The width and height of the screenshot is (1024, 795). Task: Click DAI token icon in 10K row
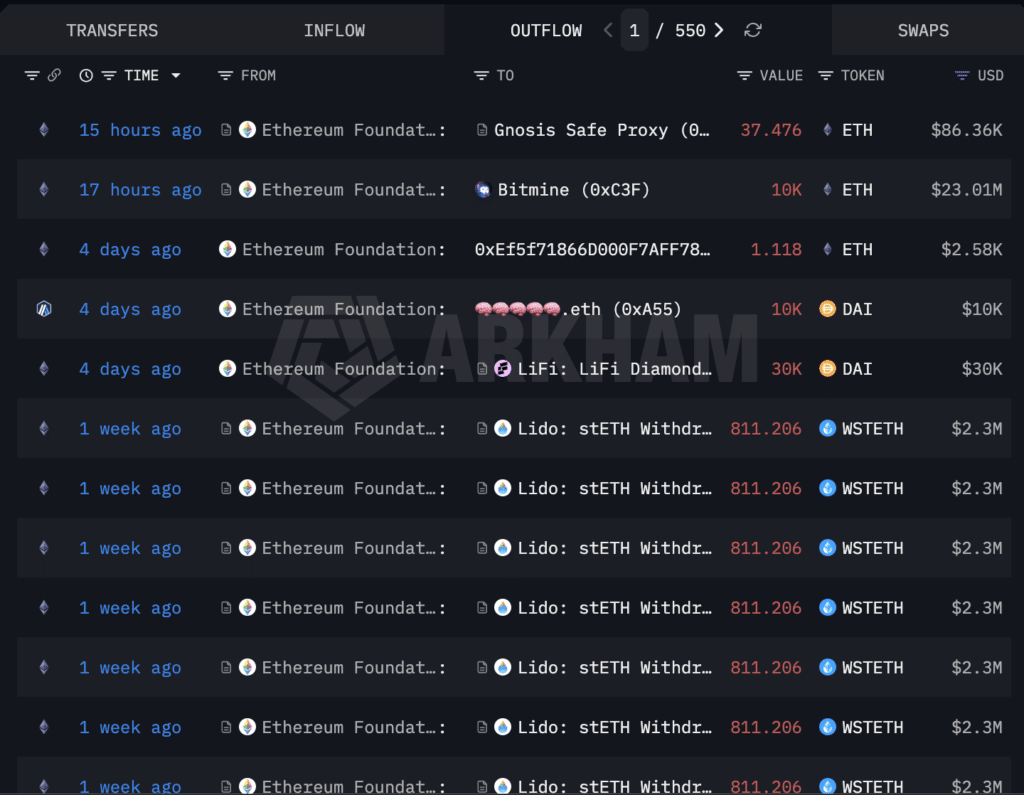[x=827, y=309]
